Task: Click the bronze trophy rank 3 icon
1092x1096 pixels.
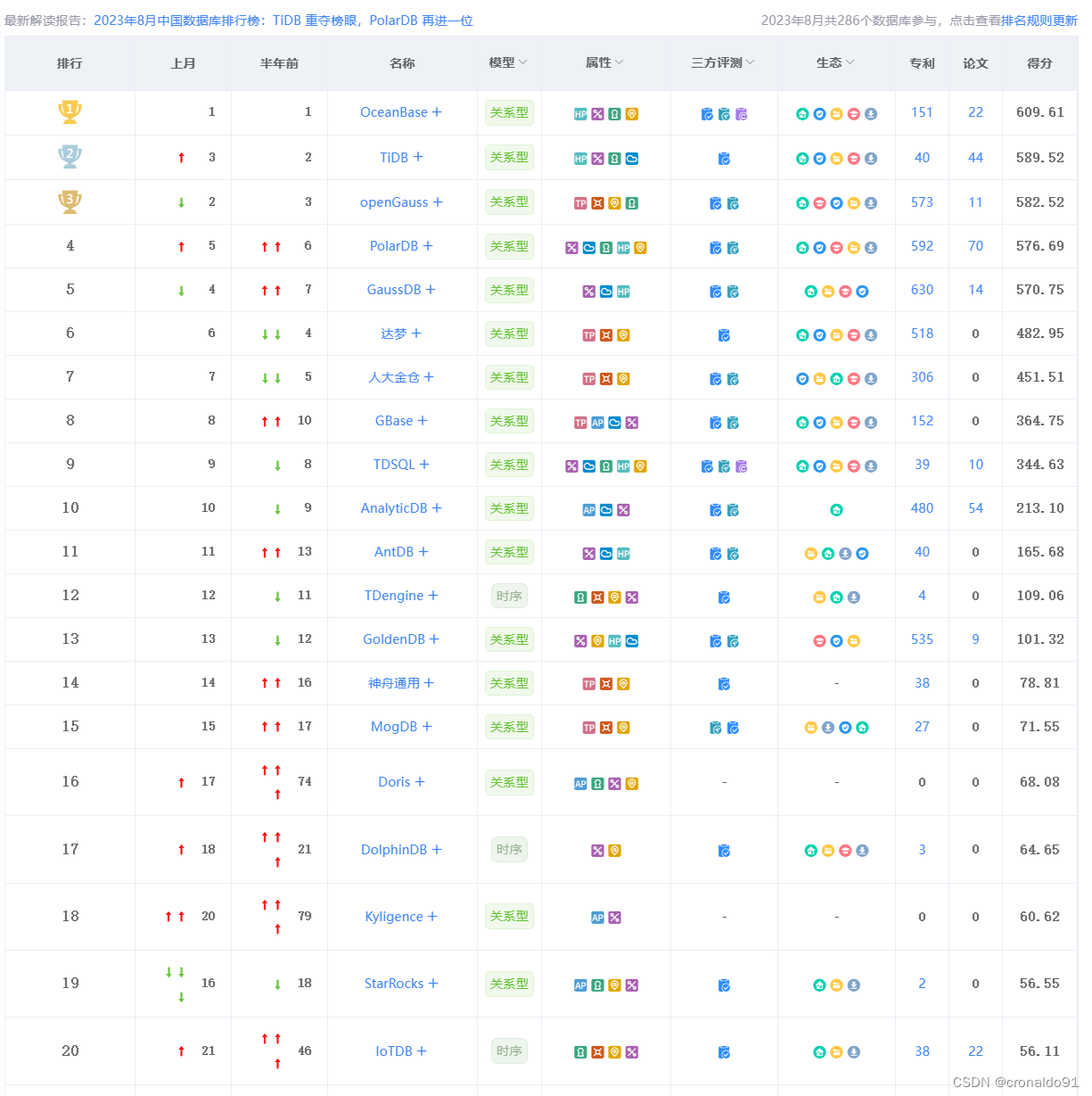Action: (x=70, y=202)
